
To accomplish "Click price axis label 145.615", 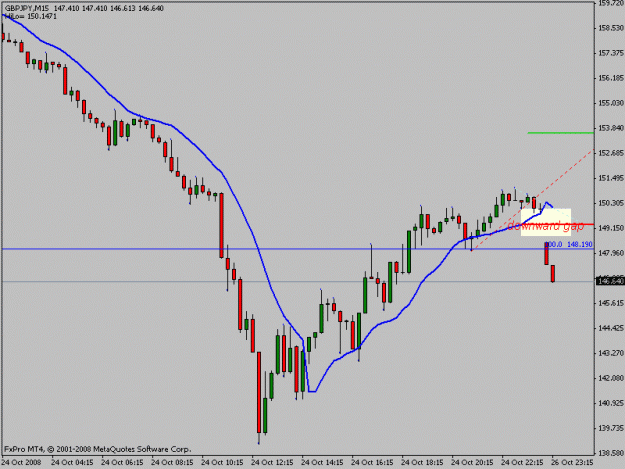I will pyautogui.click(x=611, y=303).
